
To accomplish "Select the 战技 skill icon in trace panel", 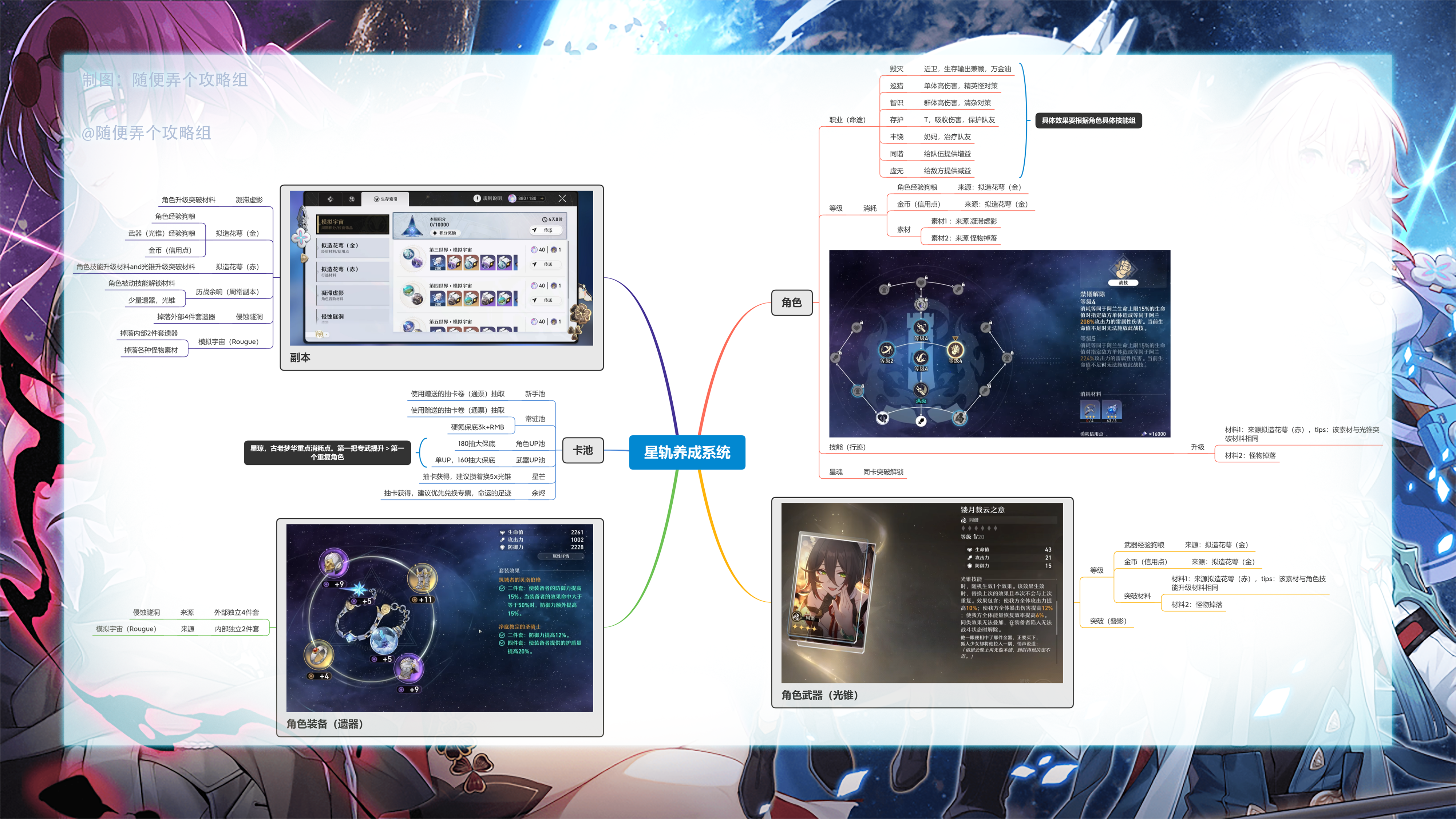I will pos(1123,267).
